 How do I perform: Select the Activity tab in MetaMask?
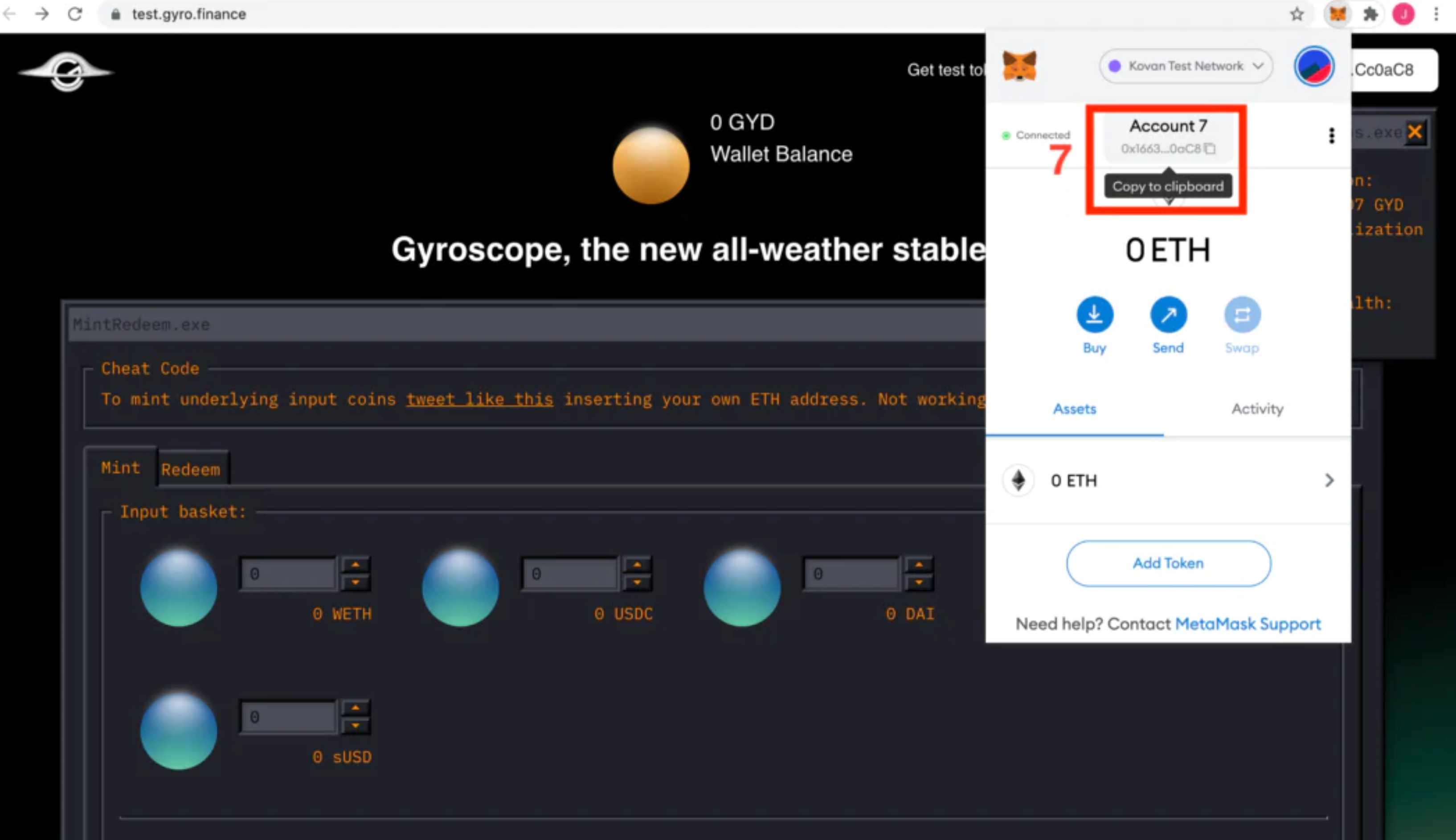(x=1257, y=409)
